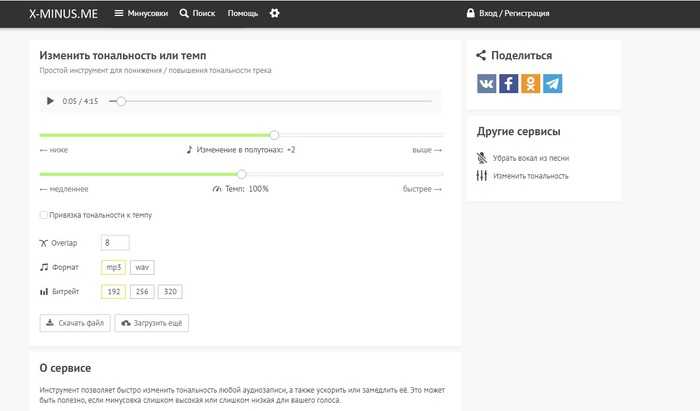The height and width of the screenshot is (411, 700).
Task: Click the share icon beside Поделиться
Action: tap(481, 55)
